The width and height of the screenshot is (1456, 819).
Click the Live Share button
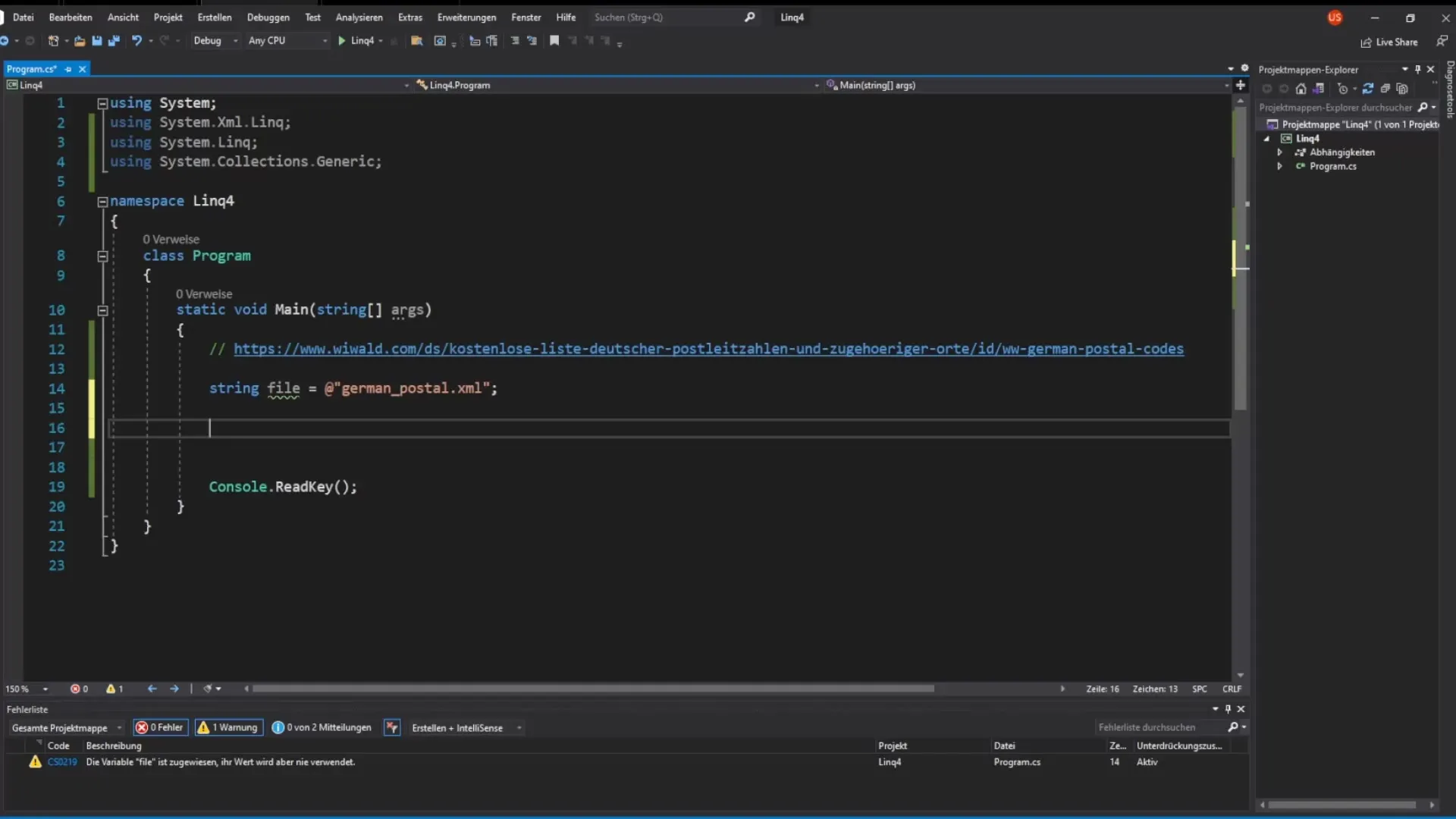point(1389,42)
